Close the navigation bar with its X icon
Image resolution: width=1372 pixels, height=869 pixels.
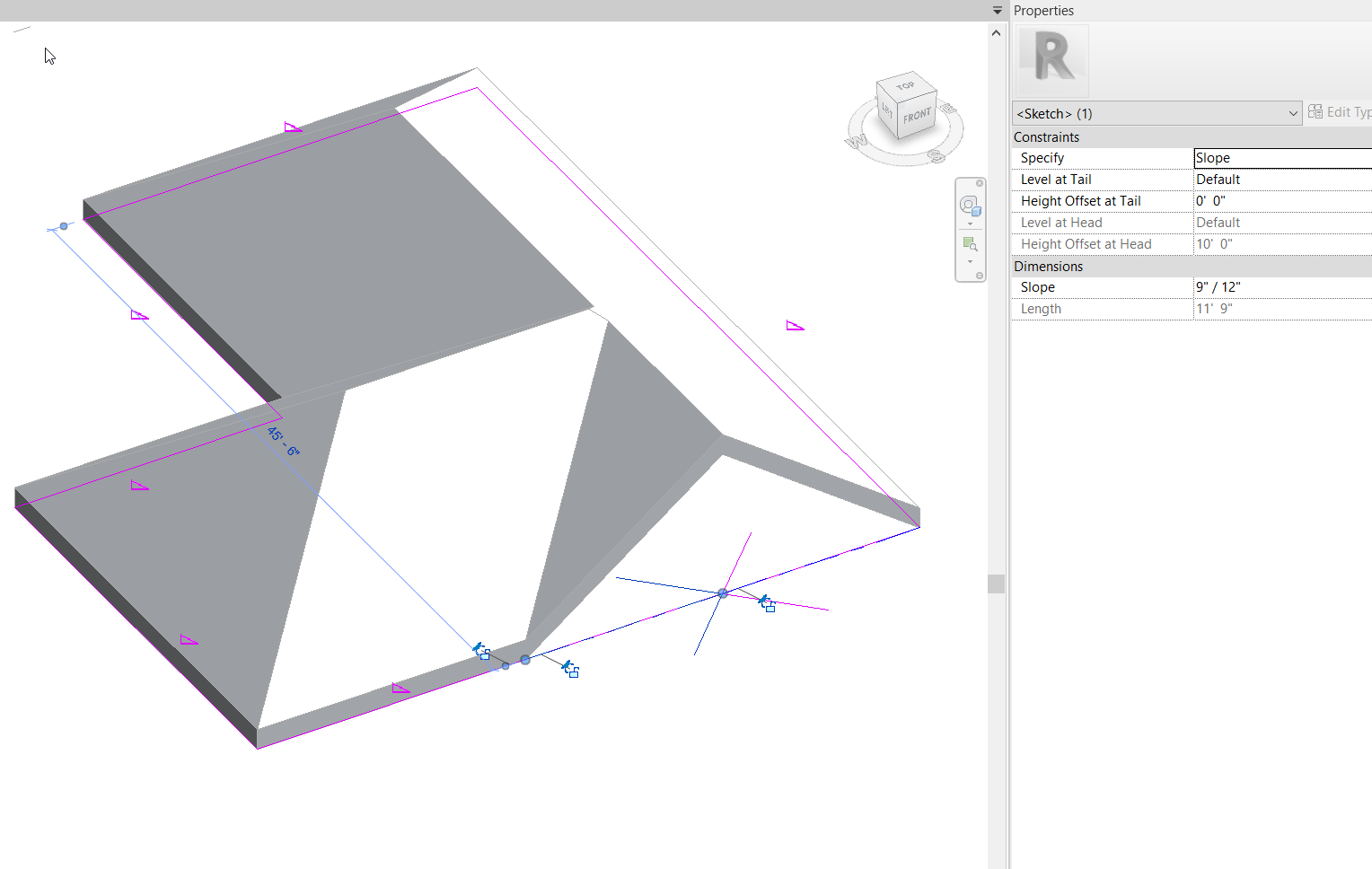(978, 182)
